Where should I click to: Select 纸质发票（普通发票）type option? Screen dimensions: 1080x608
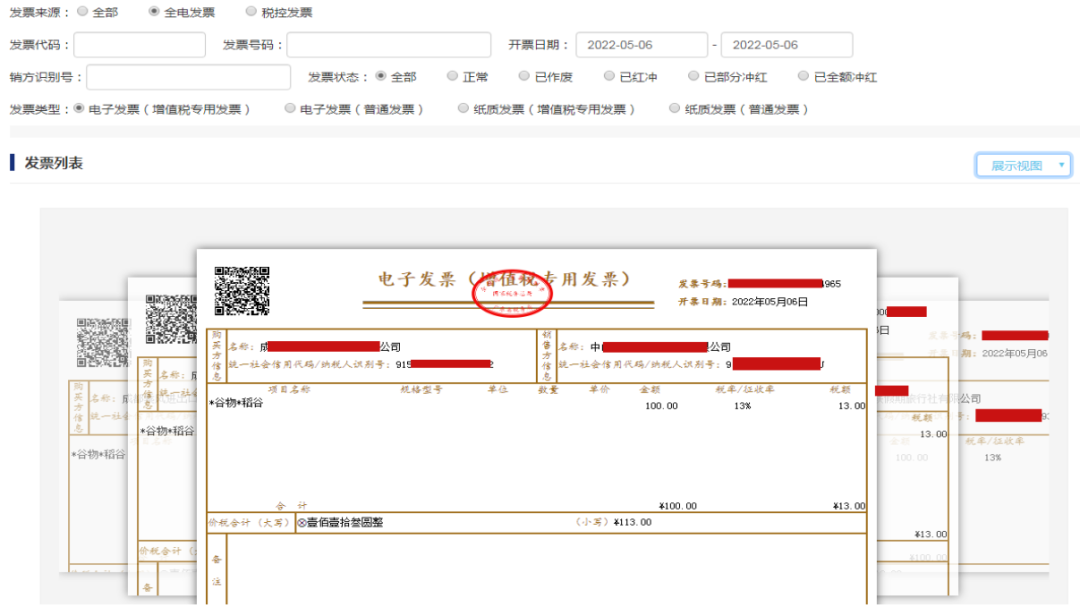675,108
